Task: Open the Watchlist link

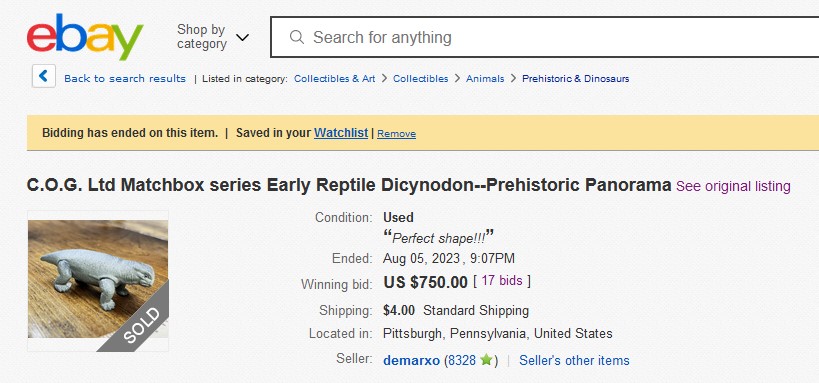Action: tap(341, 133)
